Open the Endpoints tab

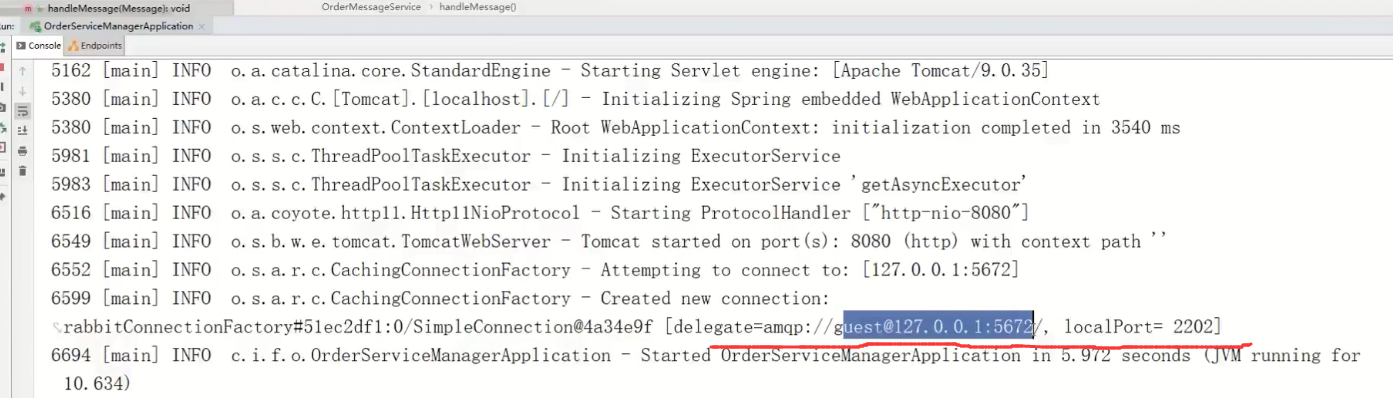point(95,45)
